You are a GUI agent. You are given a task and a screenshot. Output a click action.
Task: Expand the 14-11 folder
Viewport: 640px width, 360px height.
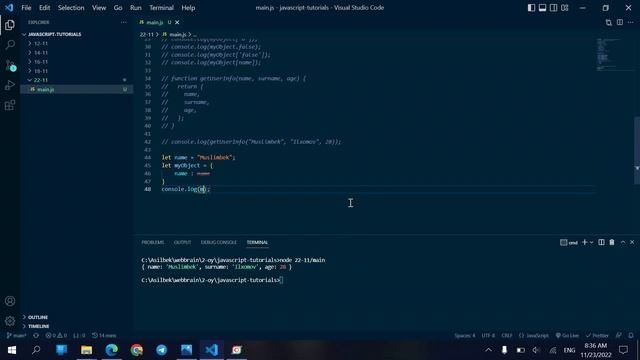[77, 53]
